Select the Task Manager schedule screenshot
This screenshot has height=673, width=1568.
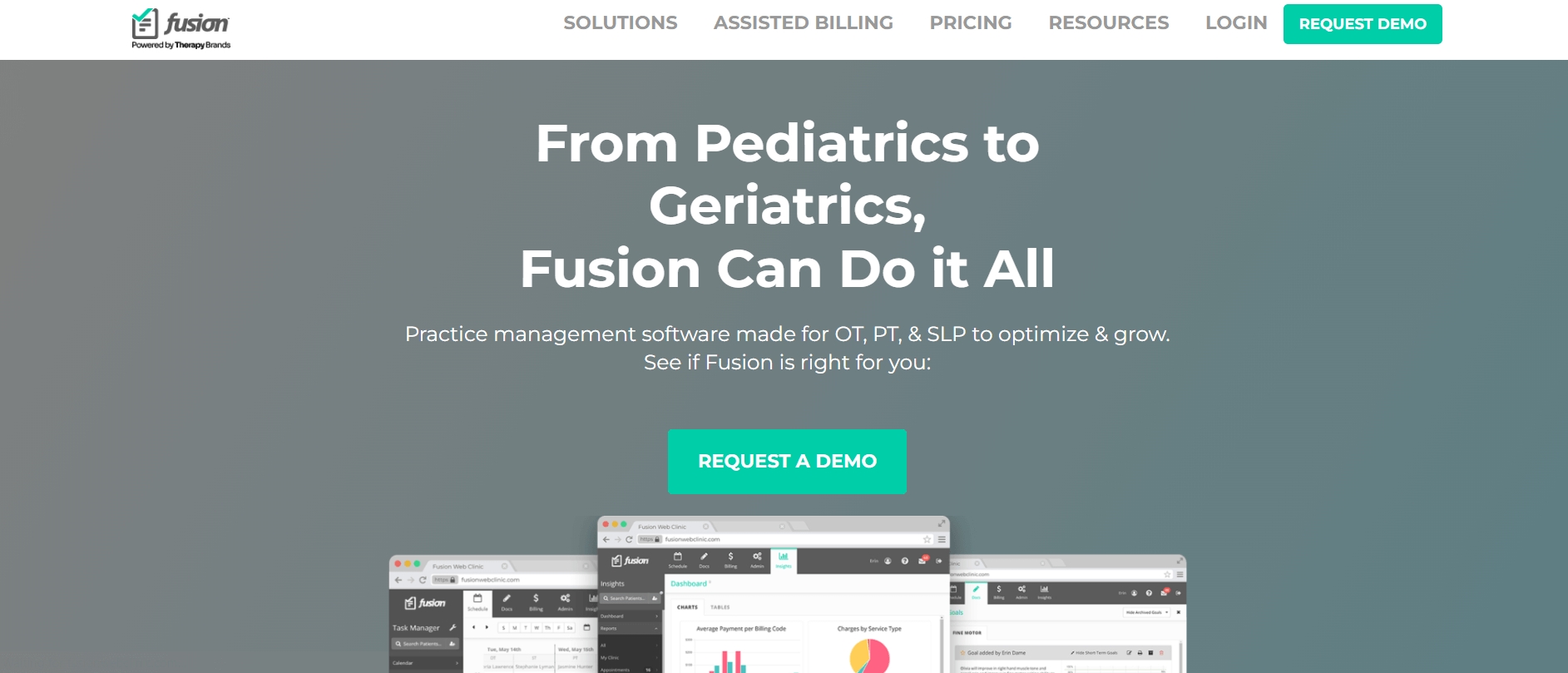tap(493, 614)
